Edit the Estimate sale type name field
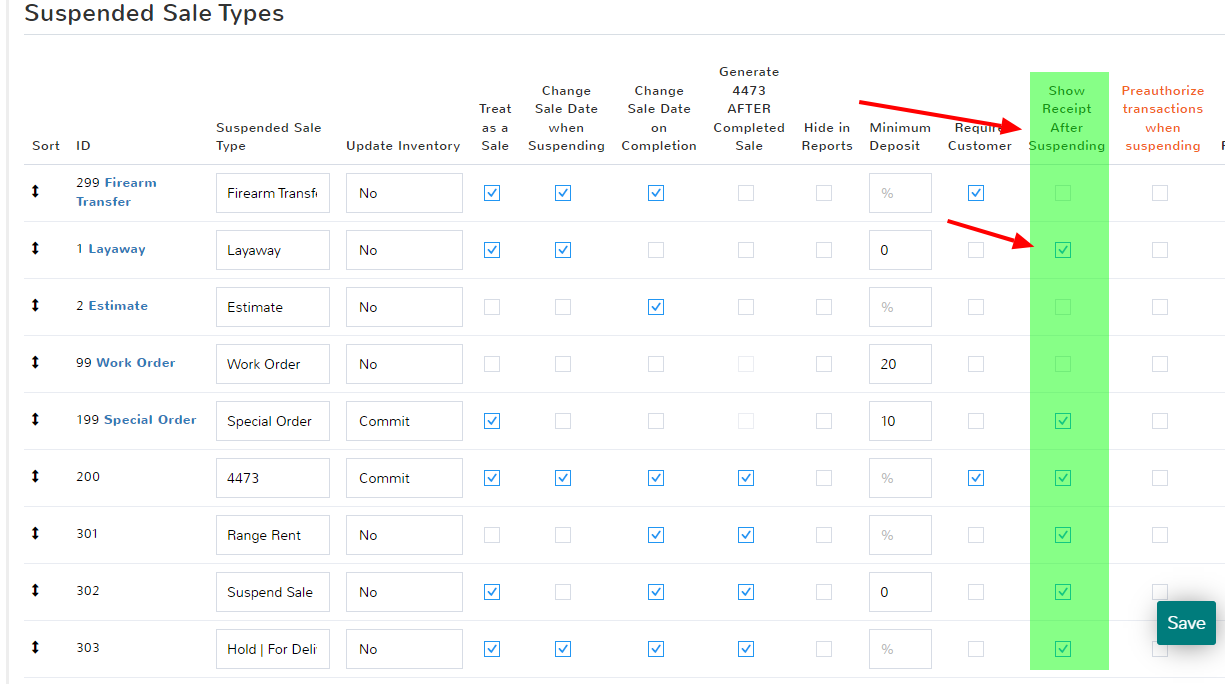Image resolution: width=1225 pixels, height=684 pixels. click(273, 307)
